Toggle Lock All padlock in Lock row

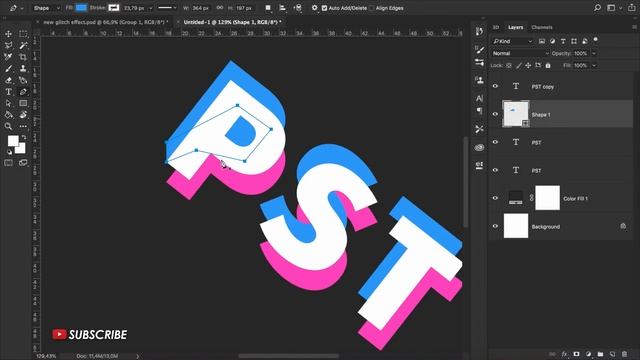(x=548, y=65)
